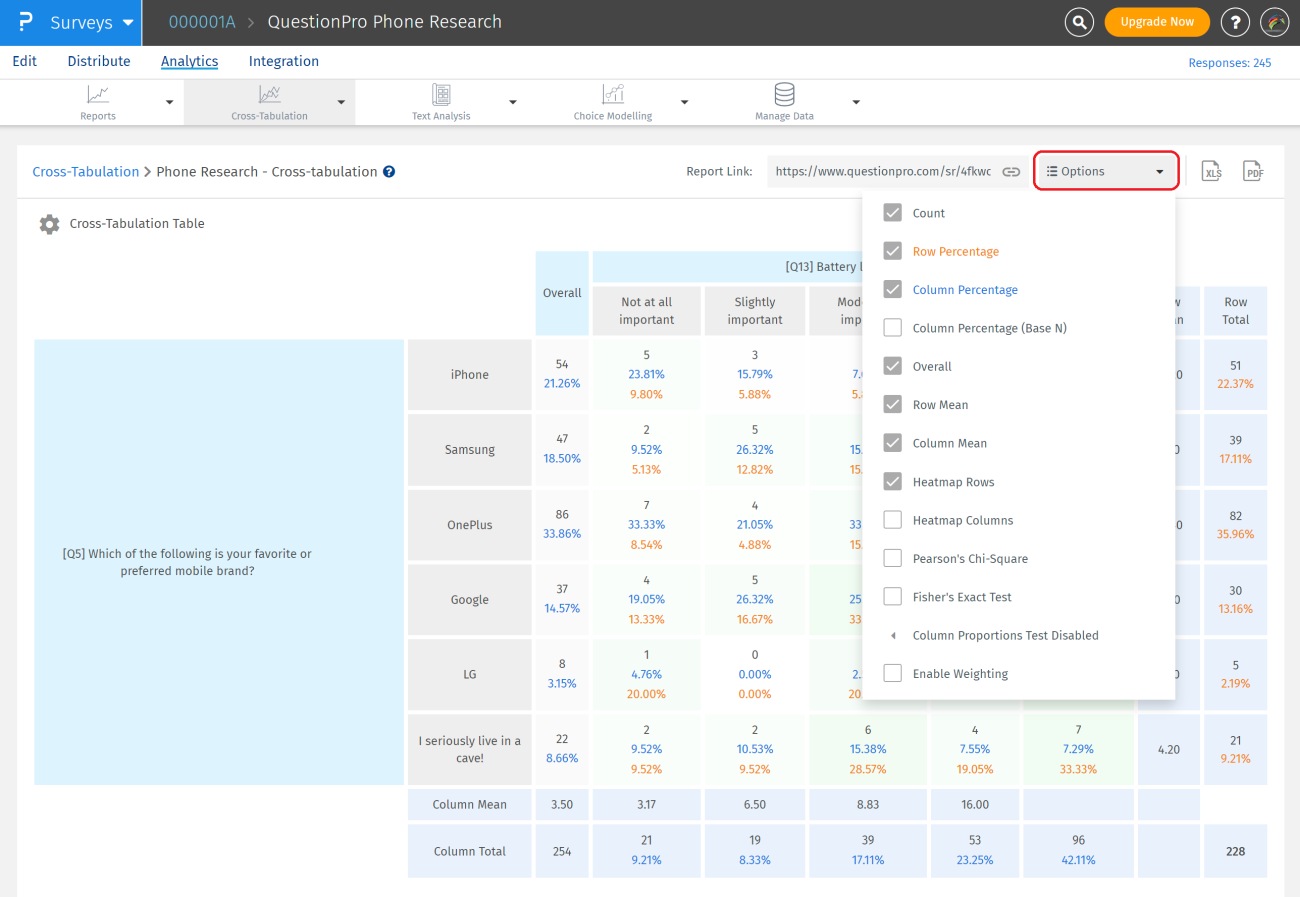Copy report link using chain icon
Screen dimensions: 1300x897
coord(1011,172)
